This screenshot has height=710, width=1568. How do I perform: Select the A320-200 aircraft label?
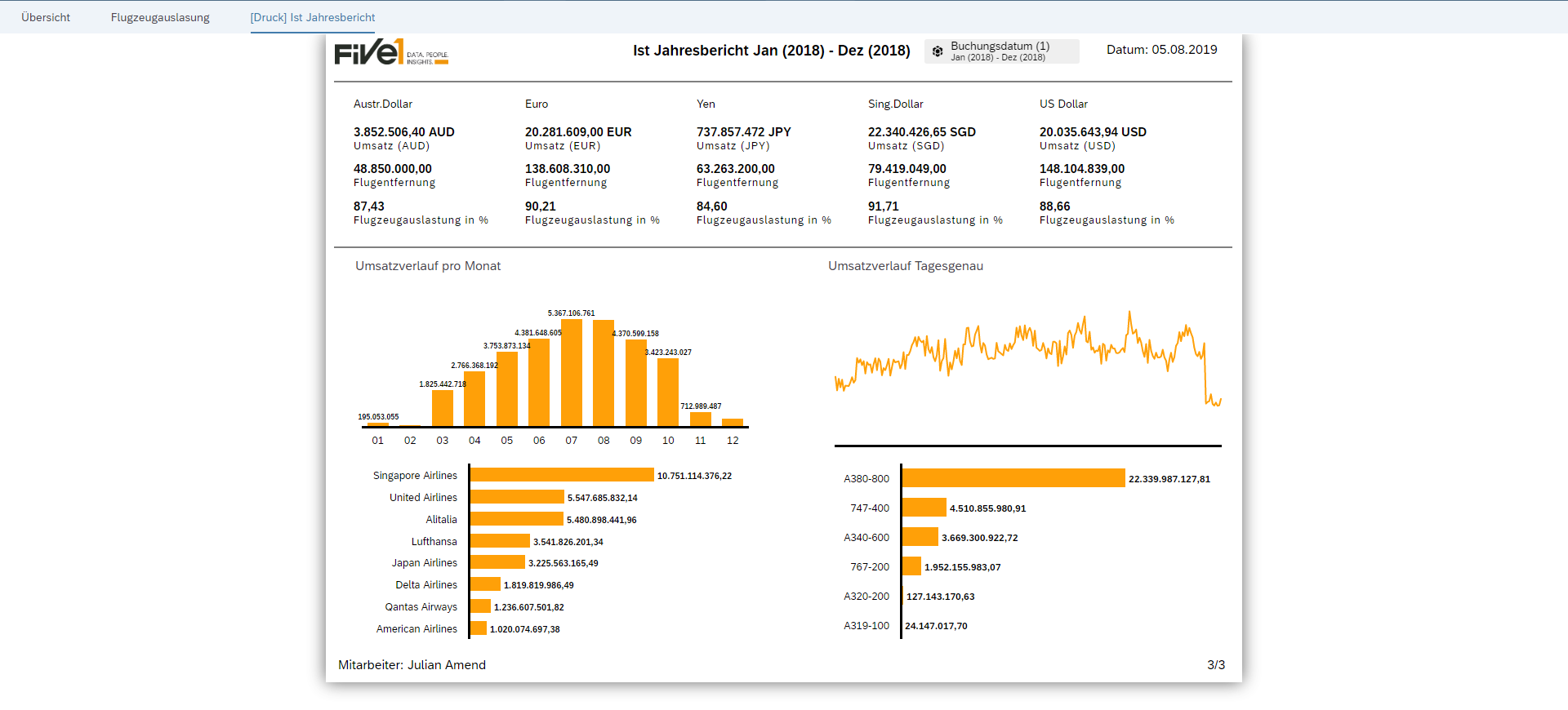coord(866,597)
